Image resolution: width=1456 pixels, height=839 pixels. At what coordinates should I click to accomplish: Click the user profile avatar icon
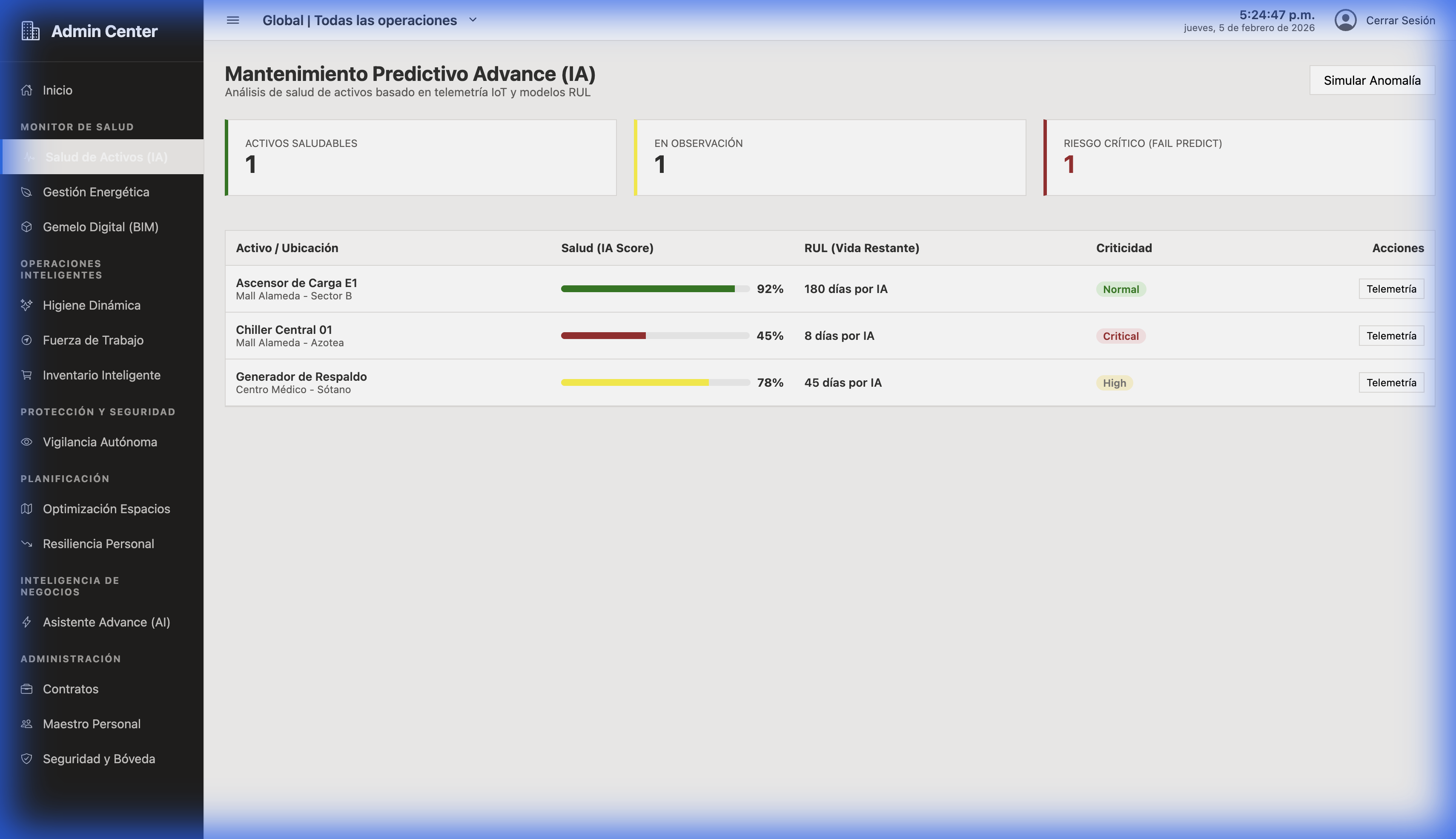[x=1346, y=20]
